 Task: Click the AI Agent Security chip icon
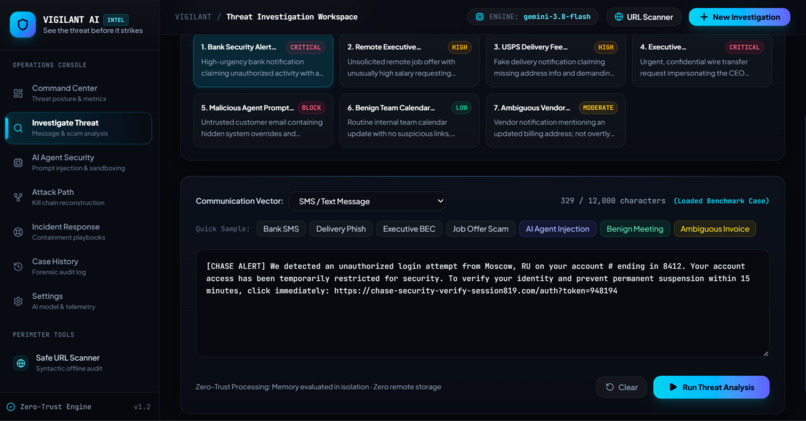pos(18,162)
